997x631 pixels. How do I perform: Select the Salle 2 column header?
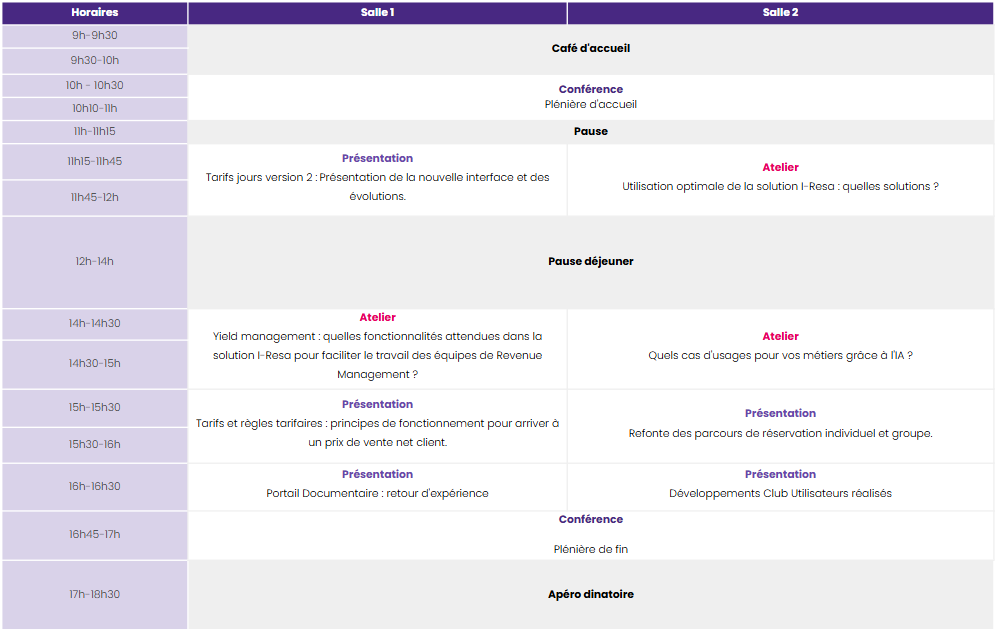pos(780,13)
